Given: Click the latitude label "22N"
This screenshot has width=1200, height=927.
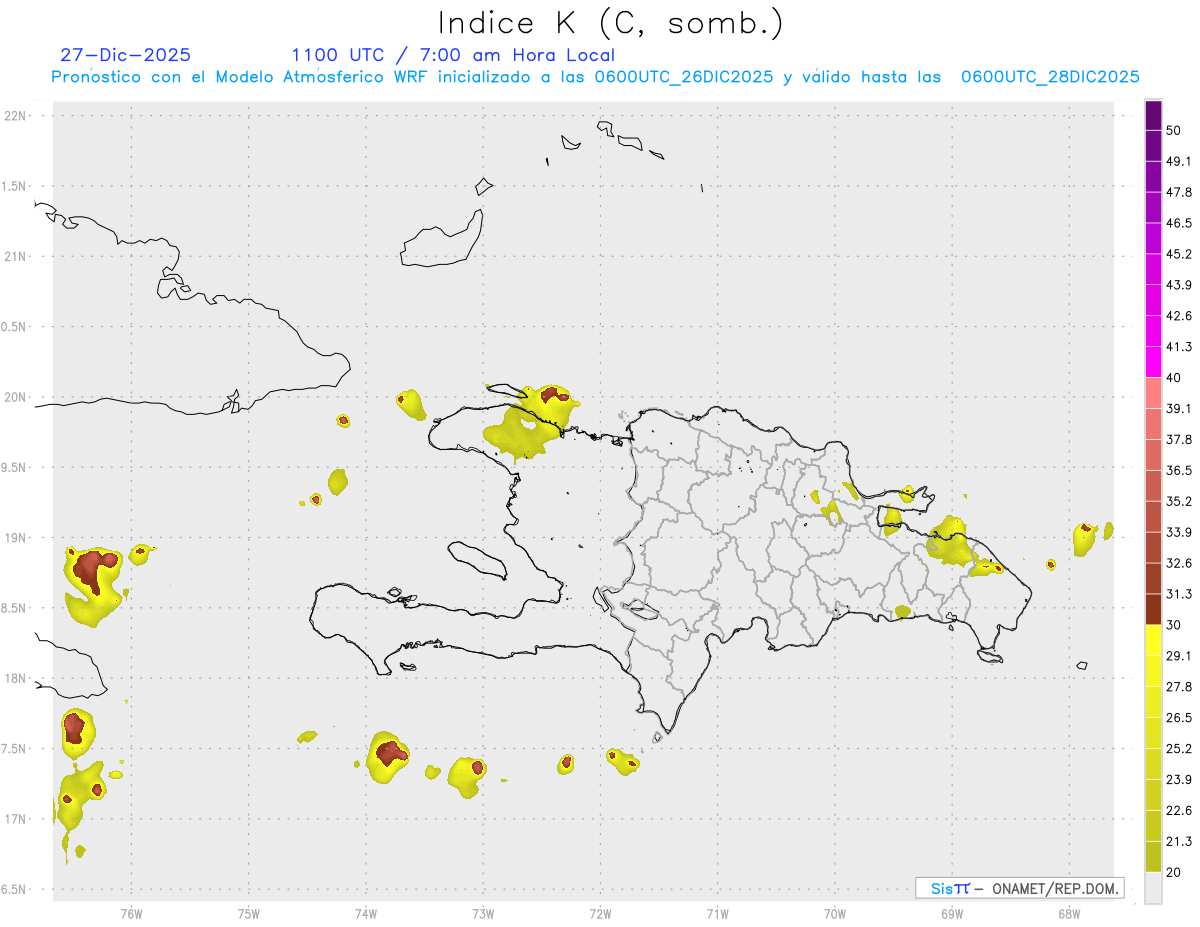Looking at the screenshot, I should [x=17, y=116].
